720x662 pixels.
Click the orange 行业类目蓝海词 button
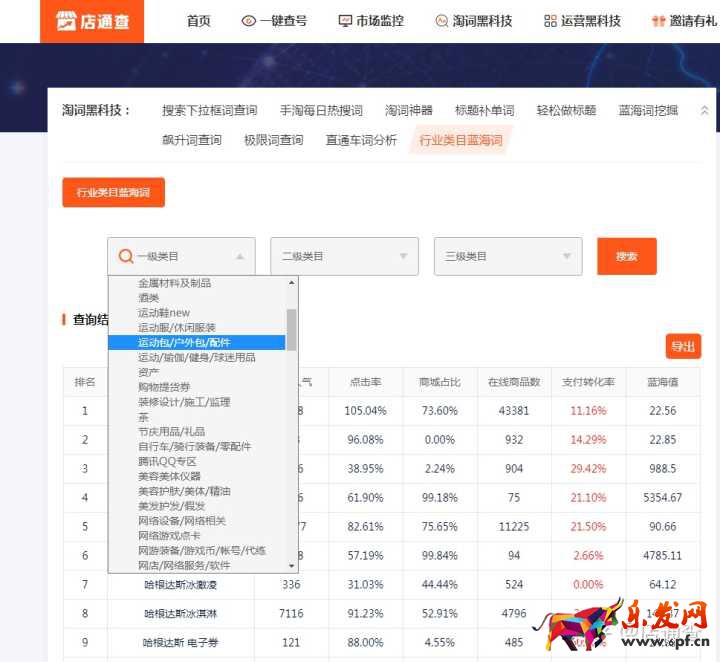click(x=113, y=192)
